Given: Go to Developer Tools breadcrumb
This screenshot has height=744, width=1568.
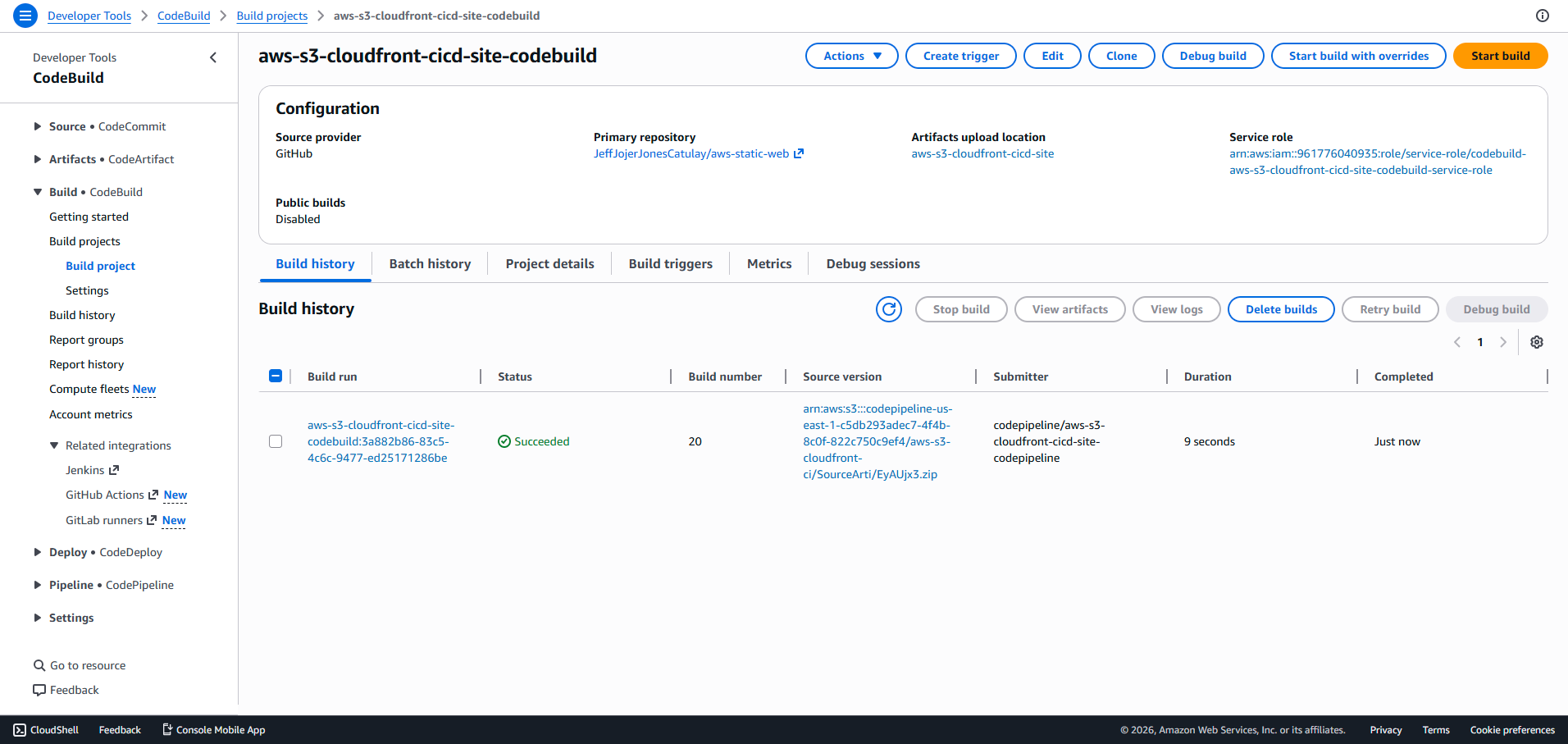Looking at the screenshot, I should click(89, 16).
